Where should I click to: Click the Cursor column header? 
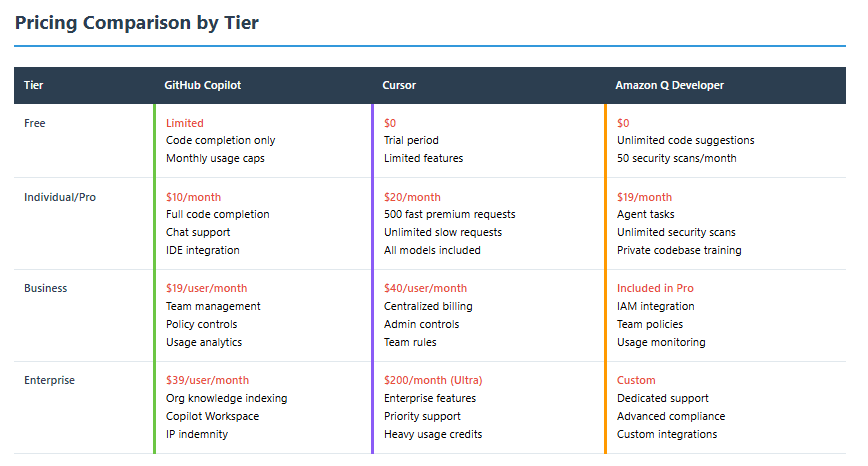click(399, 85)
